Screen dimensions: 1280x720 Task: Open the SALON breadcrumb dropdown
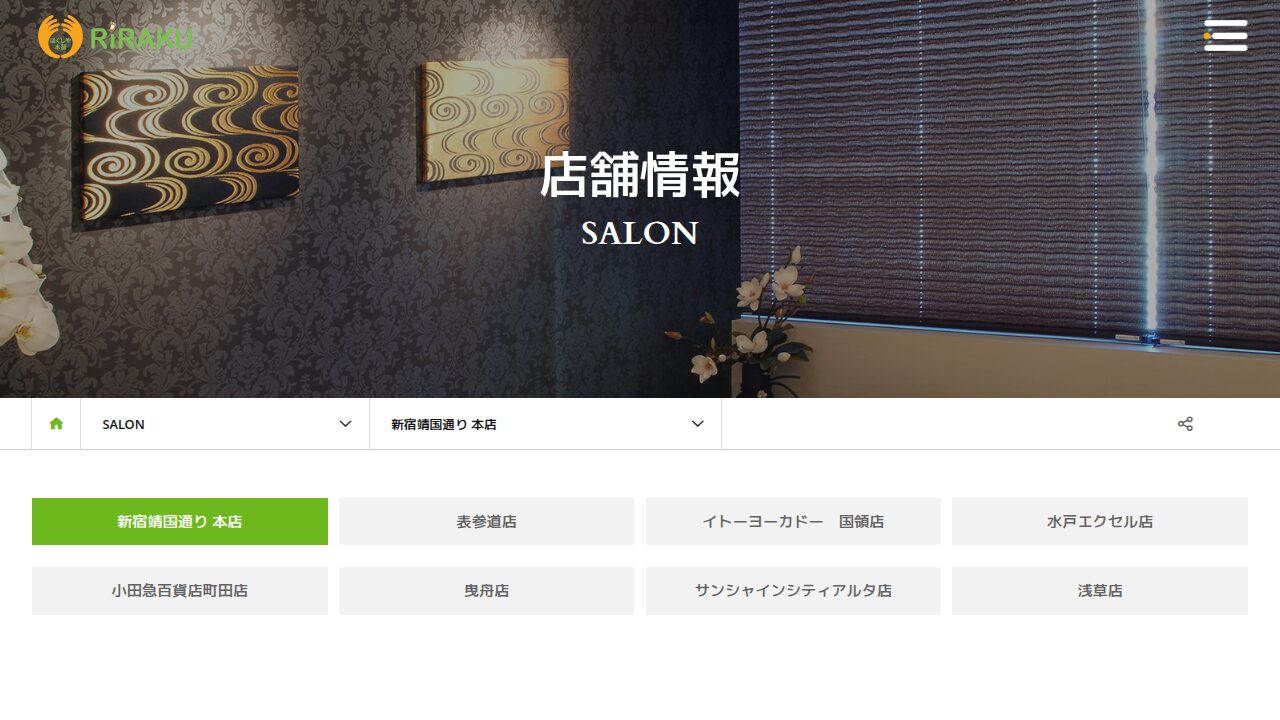(x=225, y=424)
